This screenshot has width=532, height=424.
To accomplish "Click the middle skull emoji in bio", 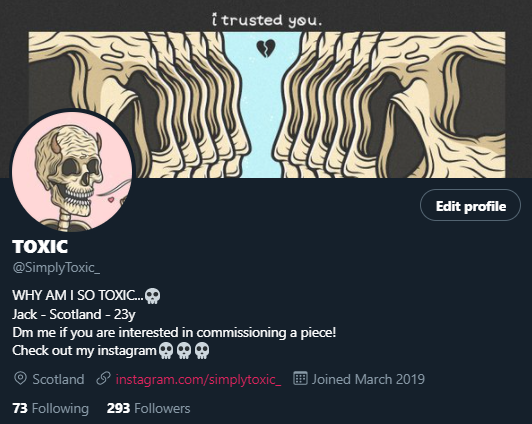I will click(x=184, y=351).
